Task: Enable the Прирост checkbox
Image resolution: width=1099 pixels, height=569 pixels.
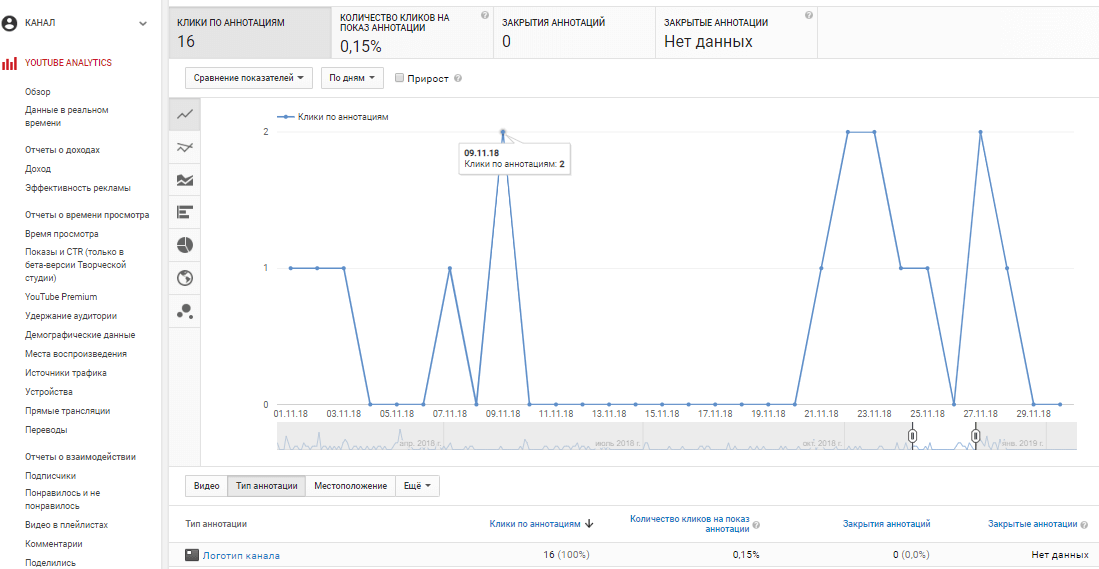Action: (x=400, y=78)
